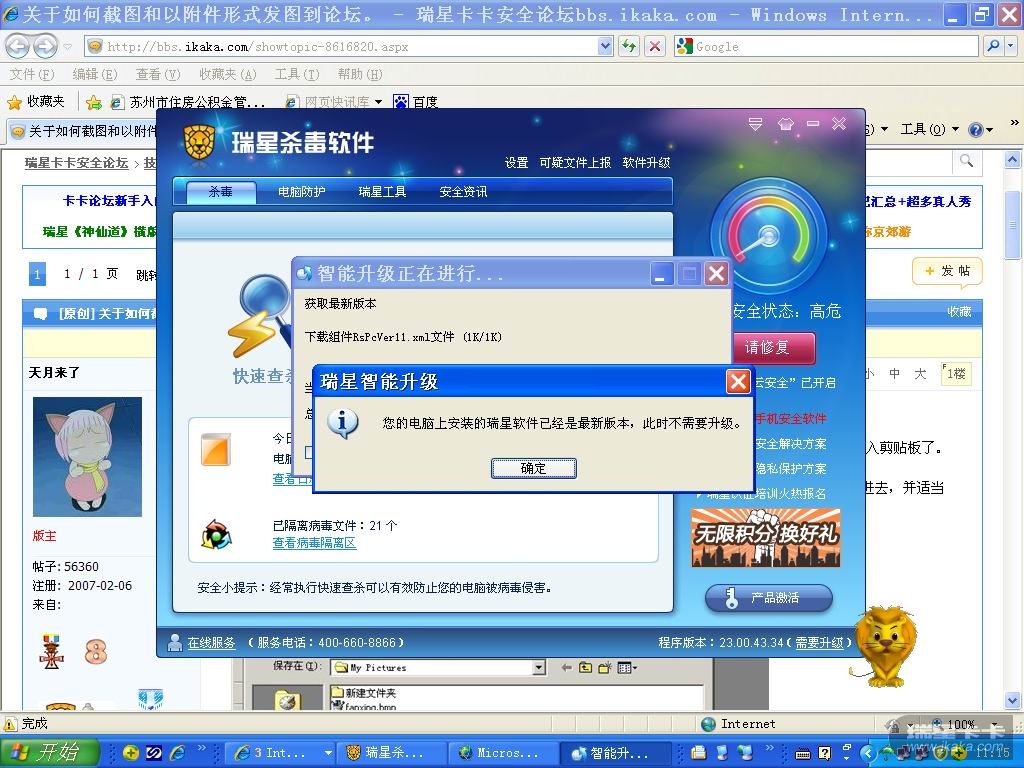The height and width of the screenshot is (768, 1024).
Task: Open the 100% zoom level dropdown
Action: click(994, 724)
